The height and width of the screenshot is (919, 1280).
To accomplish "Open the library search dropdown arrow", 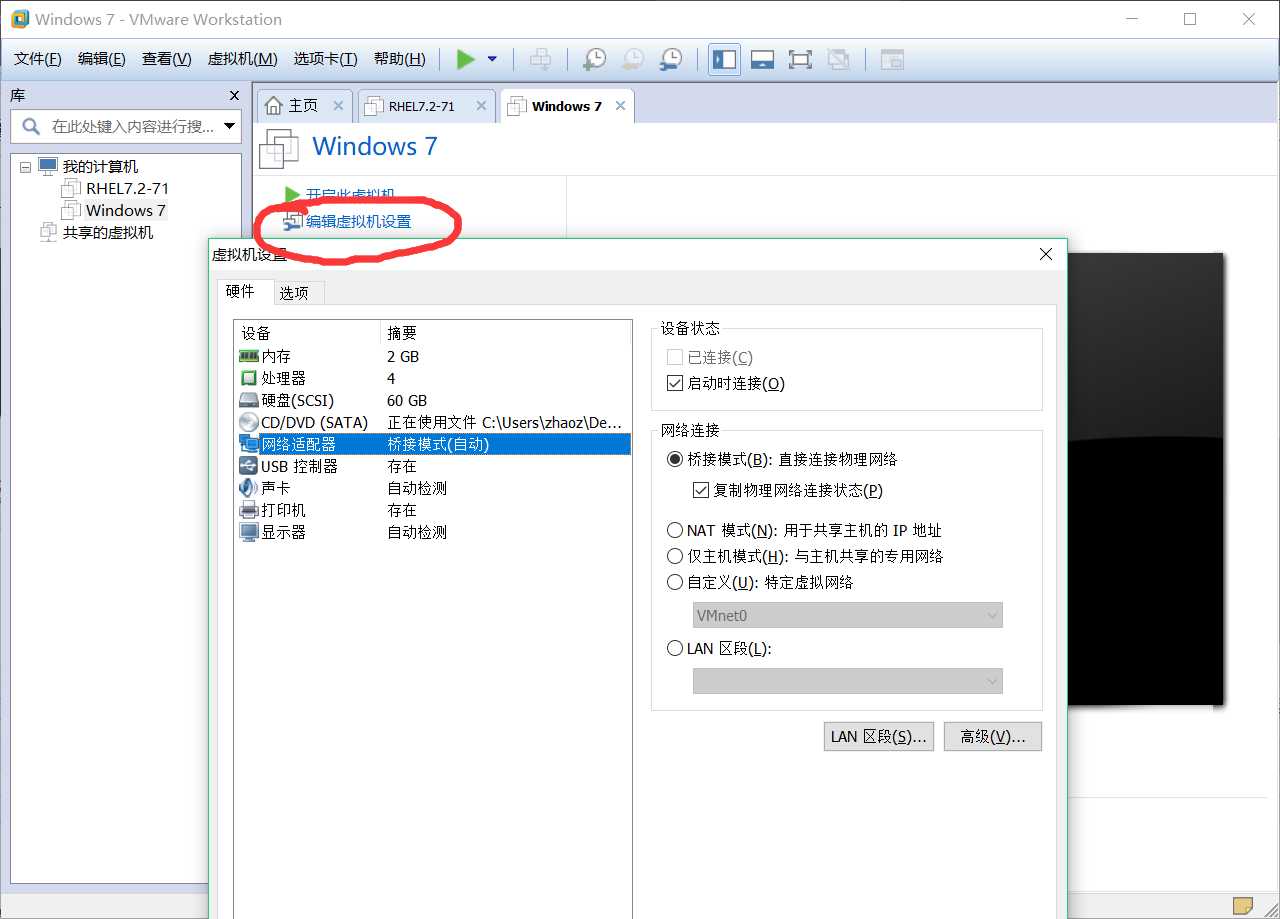I will click(x=231, y=126).
